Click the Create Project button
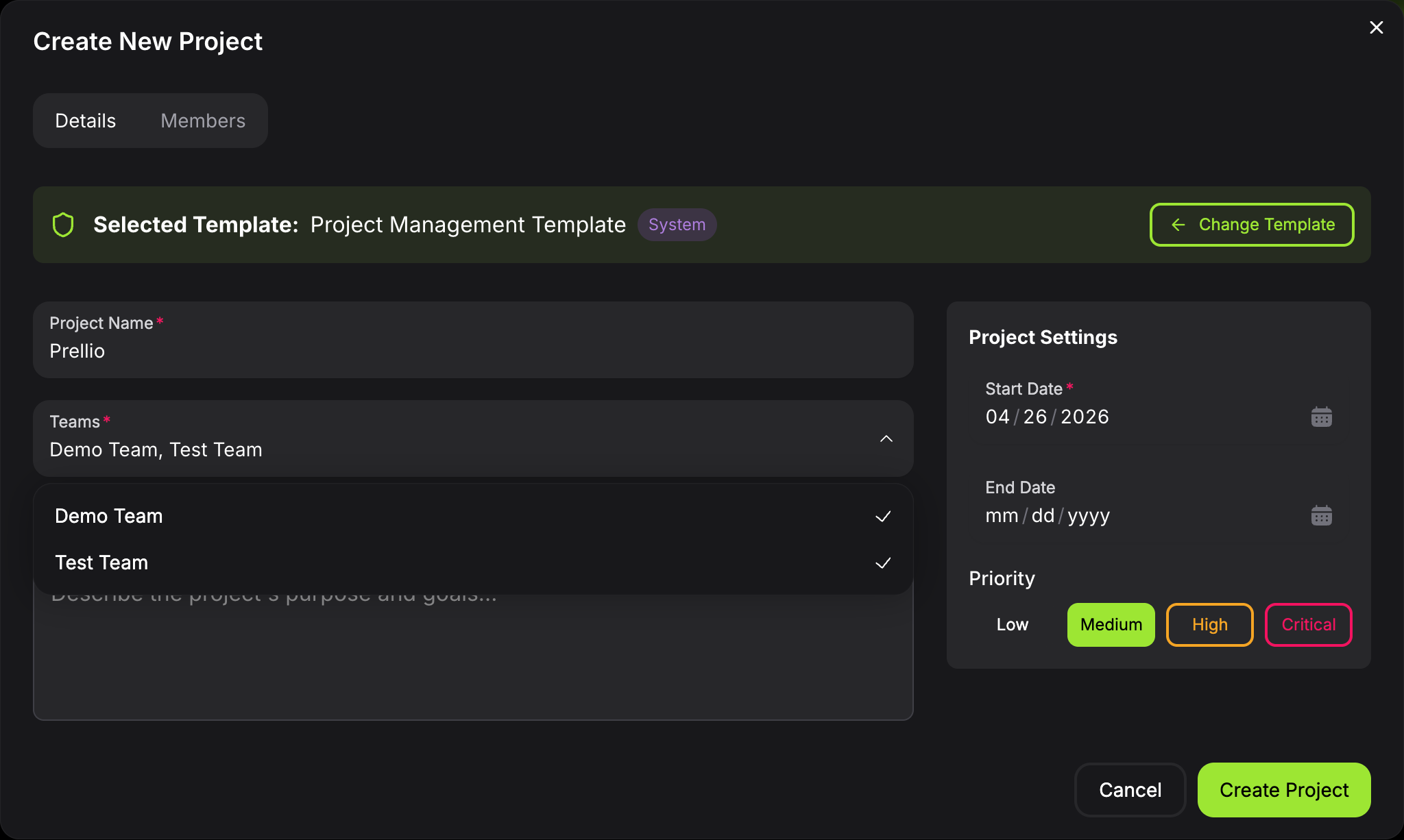 (x=1284, y=789)
